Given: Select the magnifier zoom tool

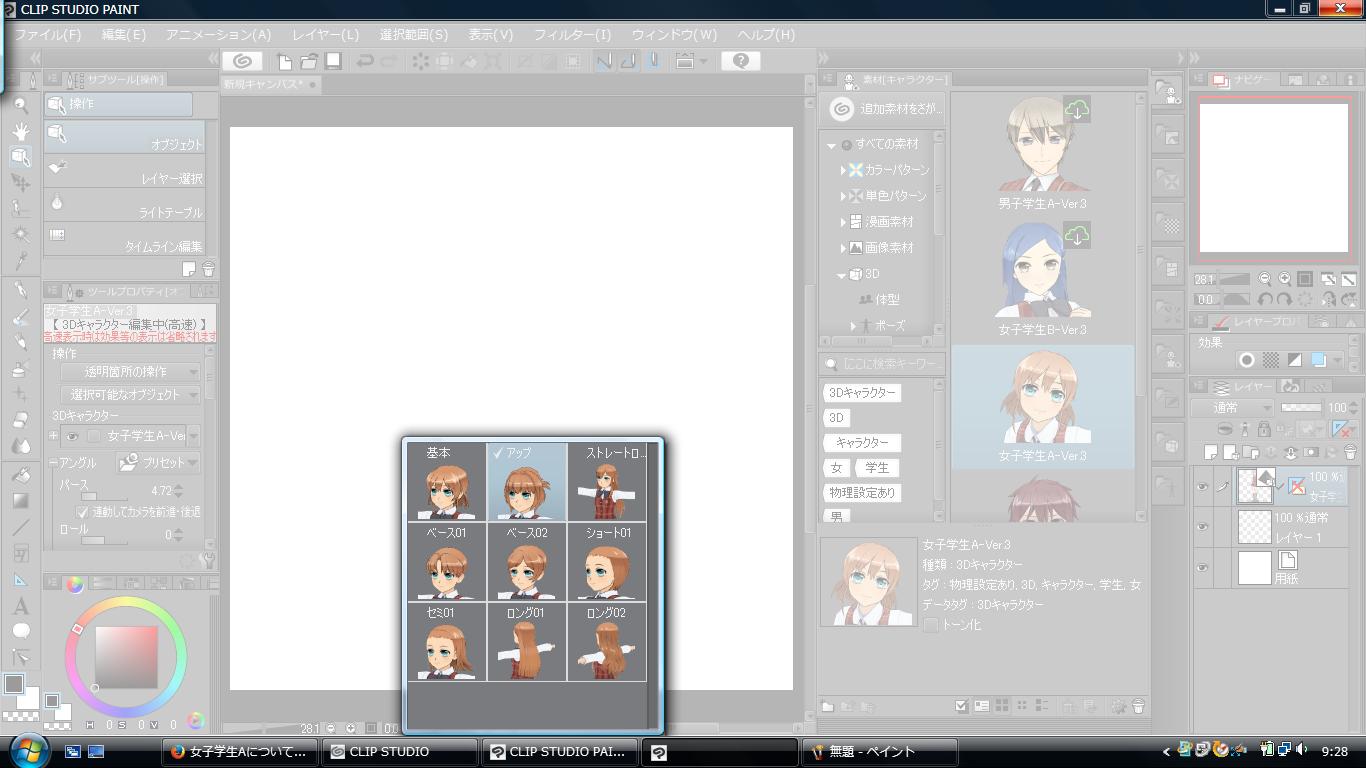Looking at the screenshot, I should pos(20,104).
